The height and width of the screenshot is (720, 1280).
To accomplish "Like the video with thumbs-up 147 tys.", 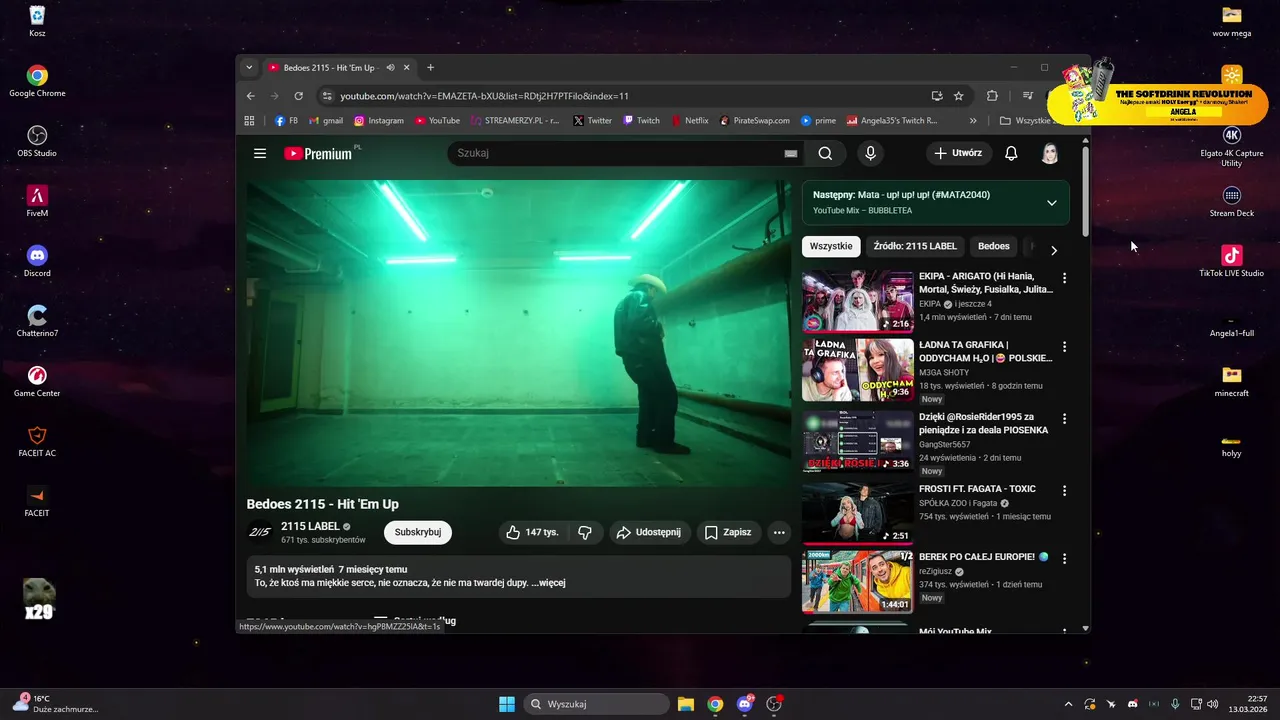I will pos(532,532).
